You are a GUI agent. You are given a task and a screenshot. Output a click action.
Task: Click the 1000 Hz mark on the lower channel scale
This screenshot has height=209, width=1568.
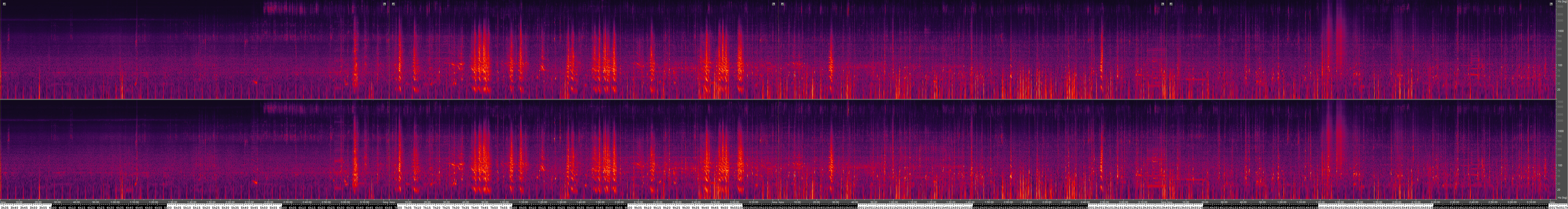tap(1561, 131)
